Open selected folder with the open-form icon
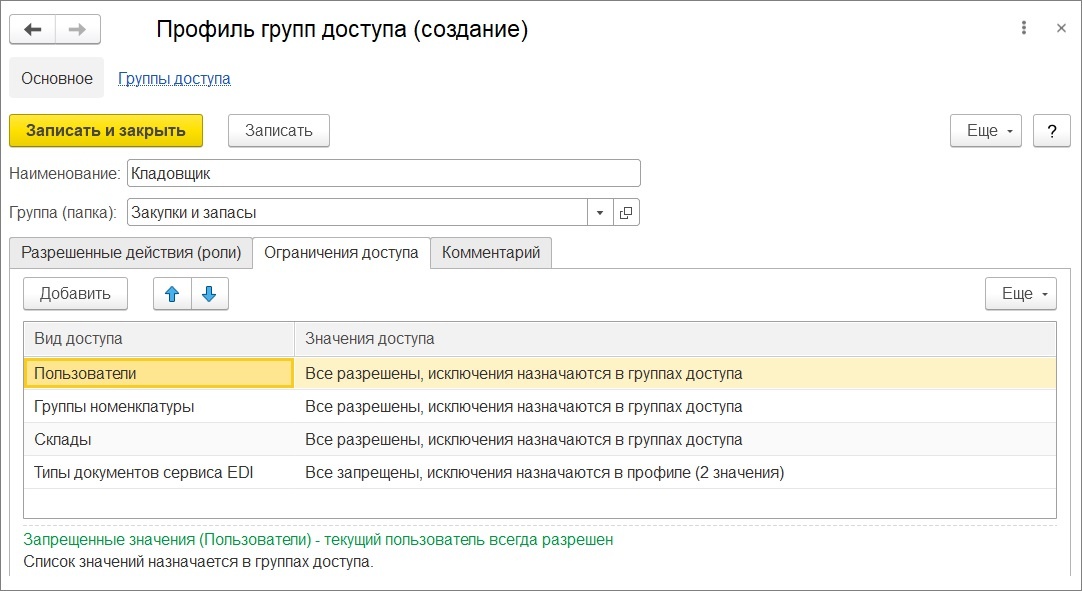 pos(626,213)
